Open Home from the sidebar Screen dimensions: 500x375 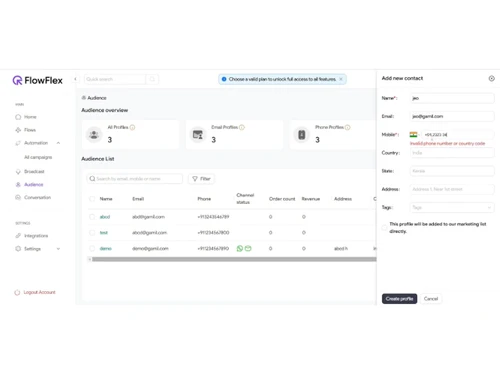point(30,117)
